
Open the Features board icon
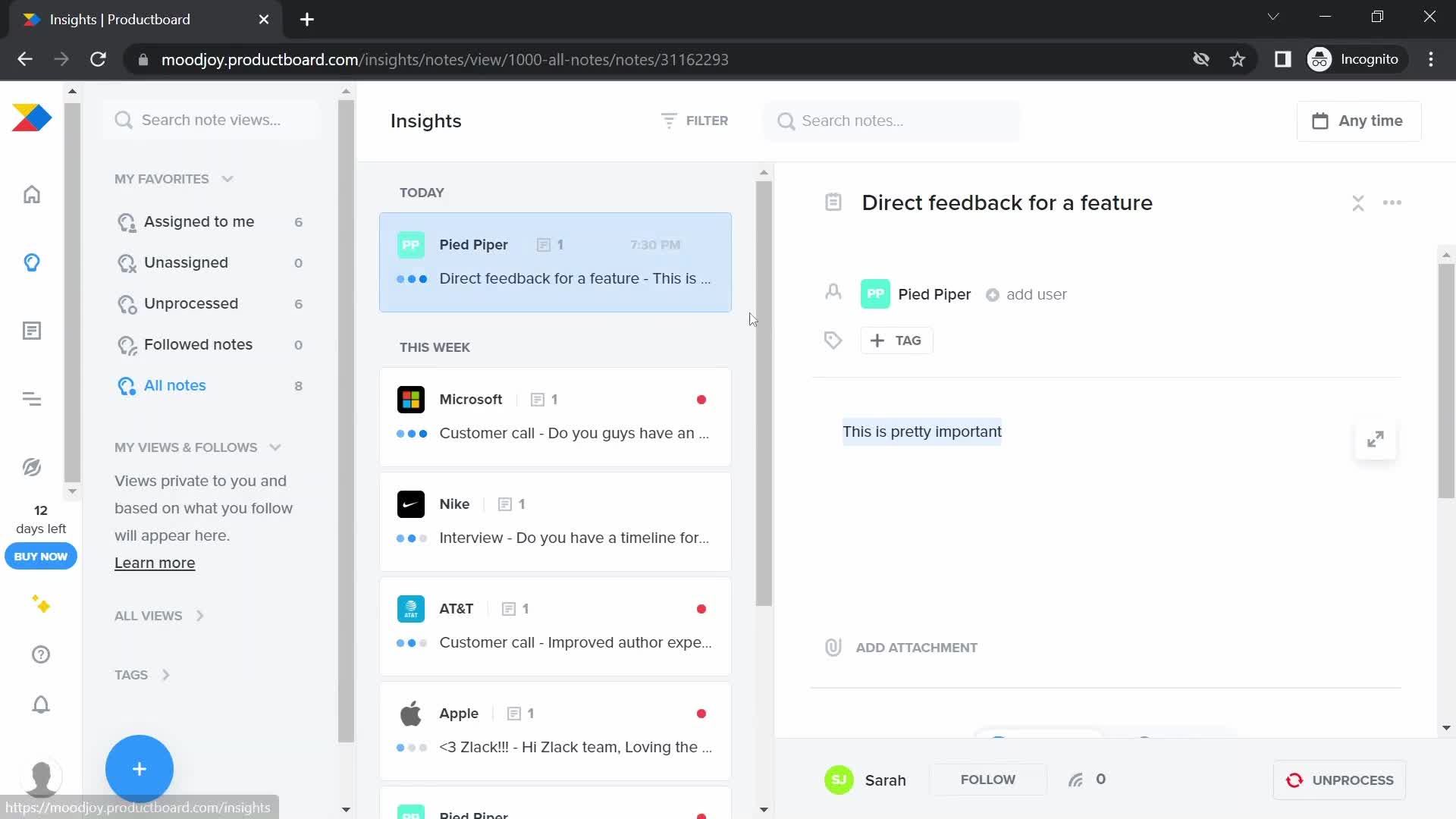(x=30, y=330)
